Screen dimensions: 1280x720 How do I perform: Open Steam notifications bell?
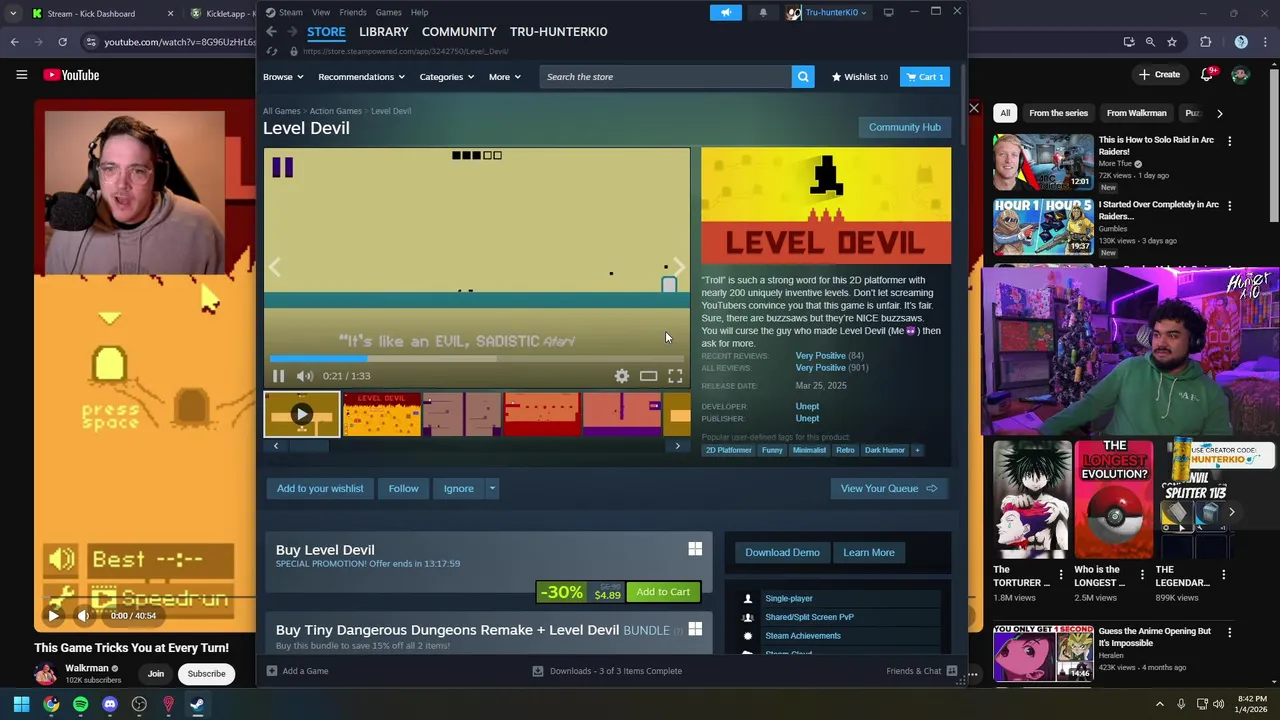[763, 12]
